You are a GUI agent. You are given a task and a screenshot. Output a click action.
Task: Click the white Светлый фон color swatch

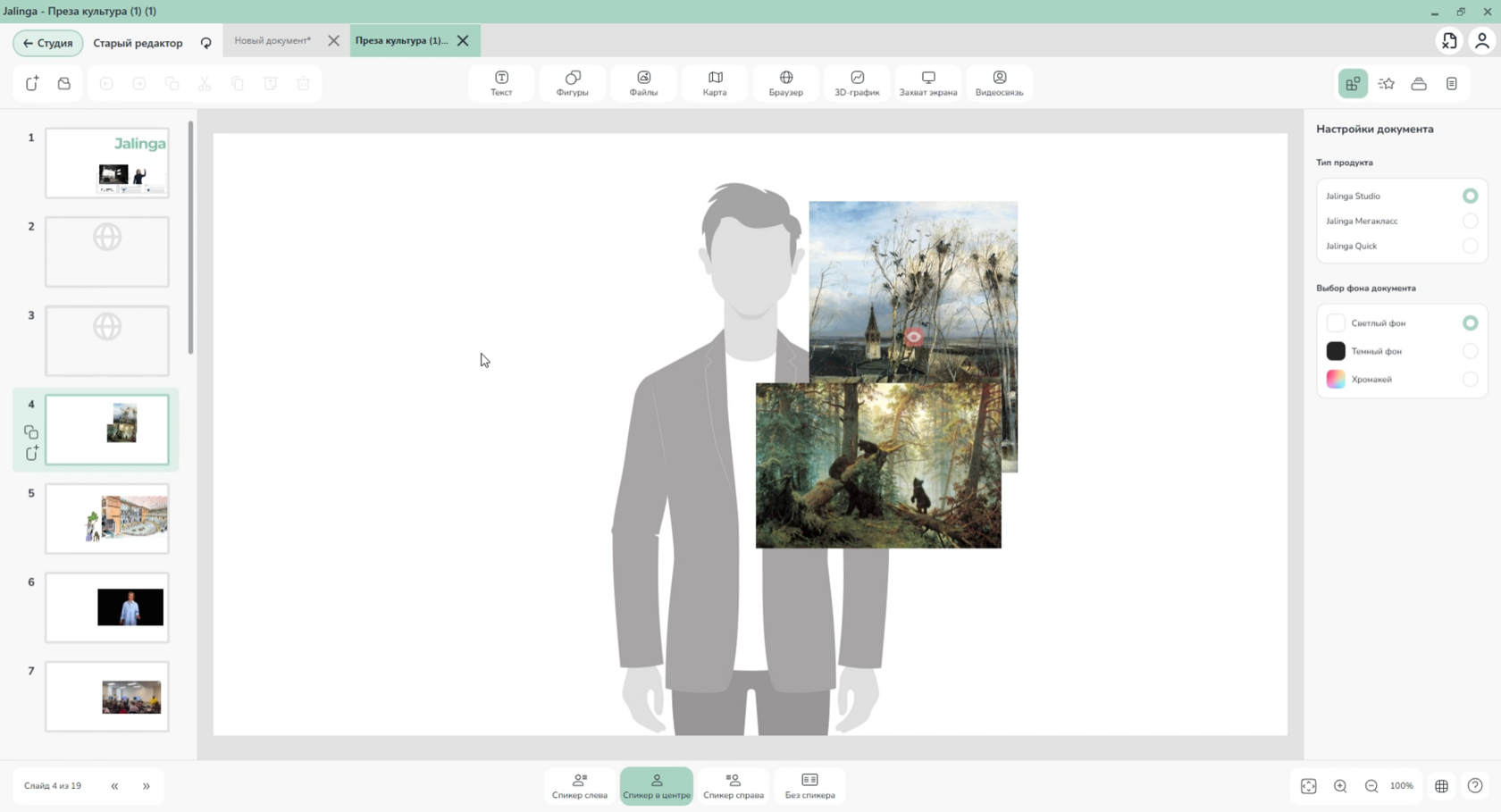tap(1336, 323)
